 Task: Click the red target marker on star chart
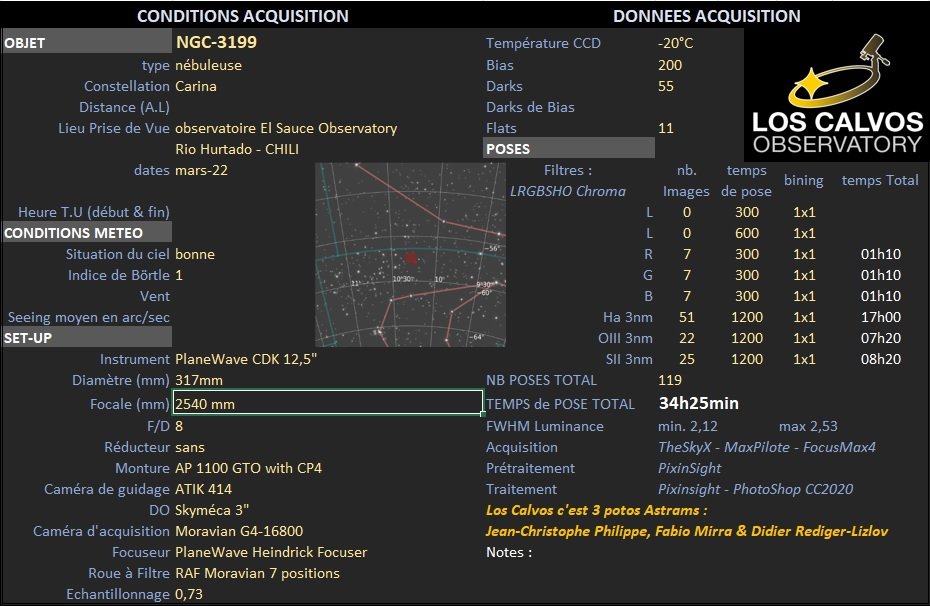click(411, 258)
